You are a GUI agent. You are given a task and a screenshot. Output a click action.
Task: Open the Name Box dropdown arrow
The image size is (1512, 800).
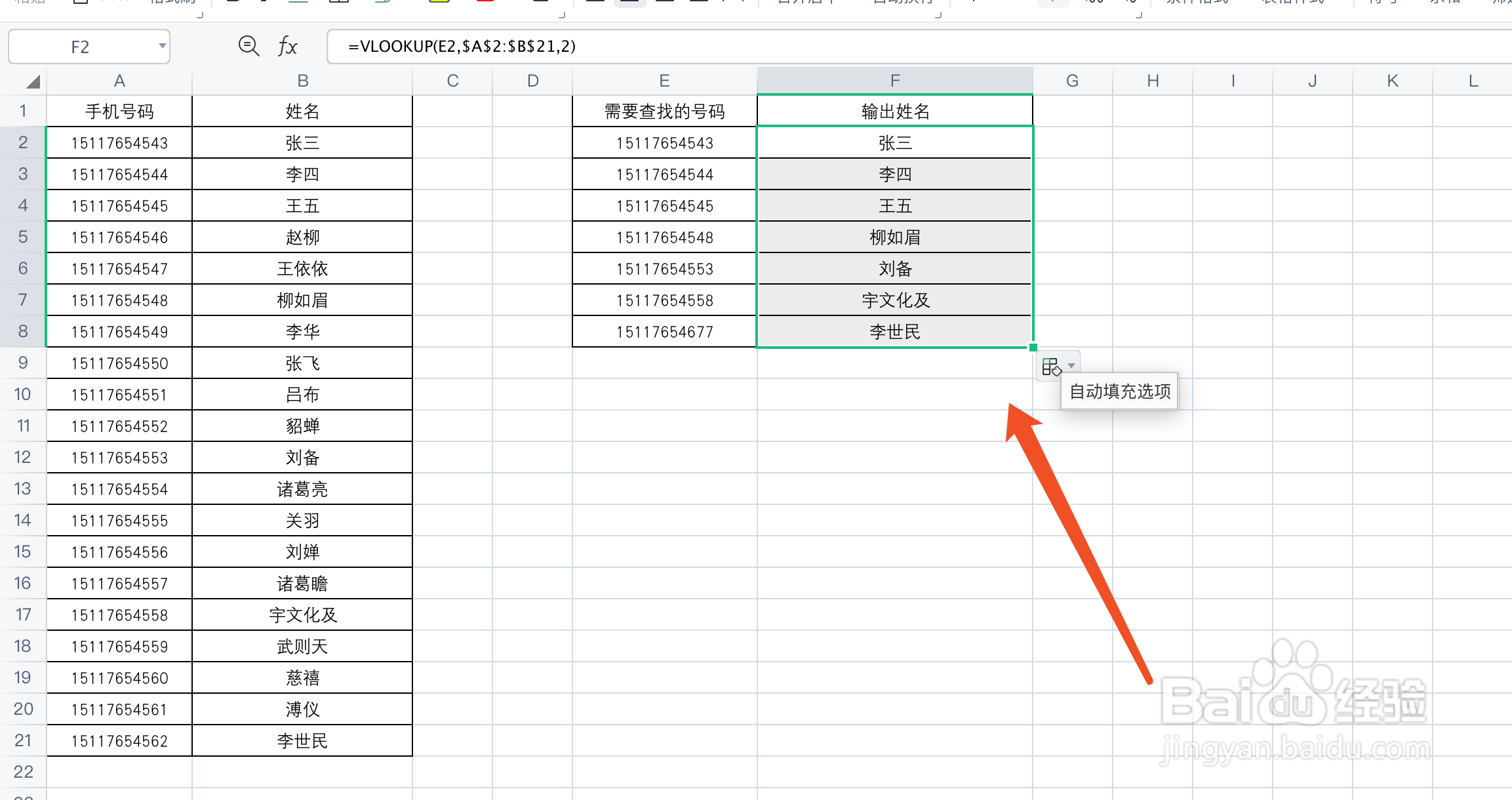point(162,46)
